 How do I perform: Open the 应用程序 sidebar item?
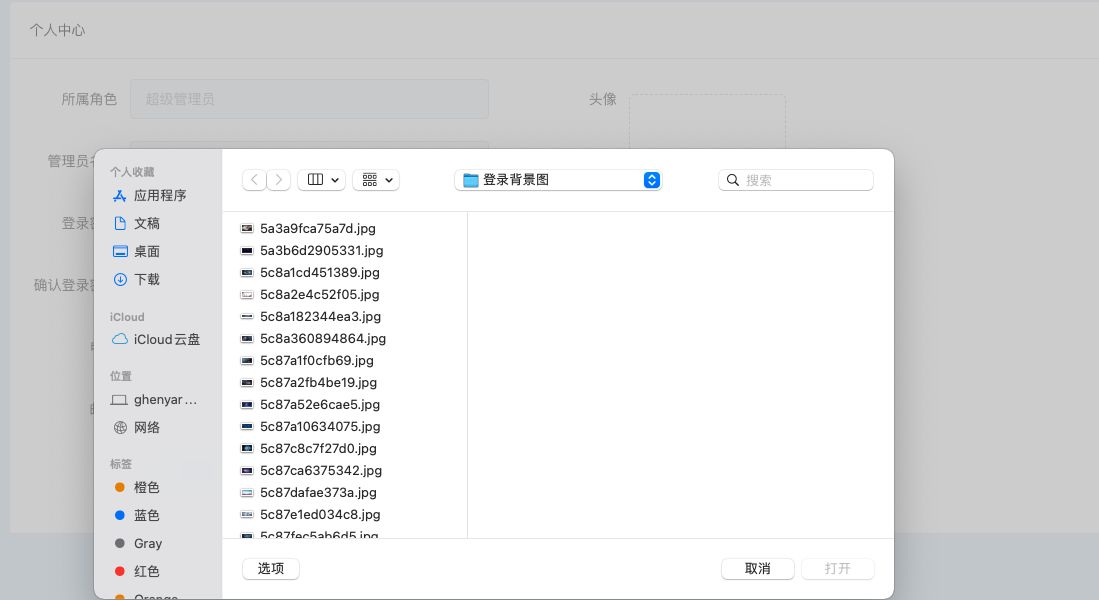pos(160,195)
